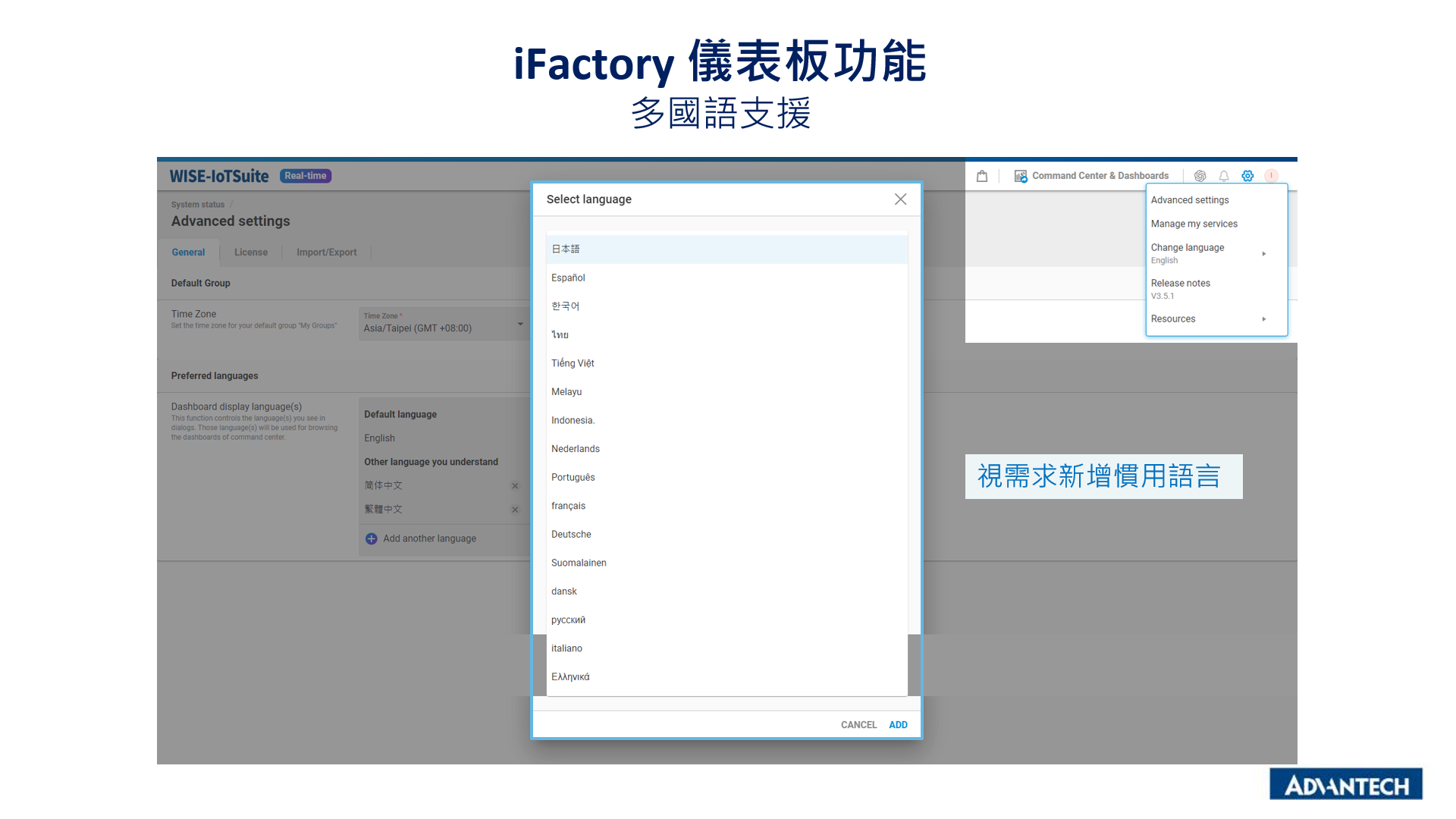The width and height of the screenshot is (1456, 819).
Task: Open the Time Zone dropdown
Action: 444,324
